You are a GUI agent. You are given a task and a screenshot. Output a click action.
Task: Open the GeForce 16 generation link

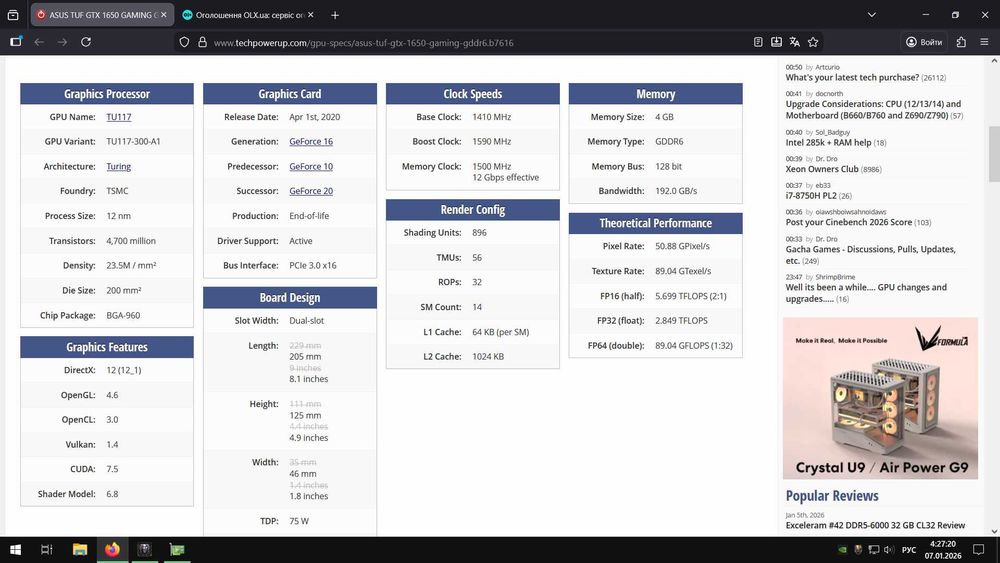(311, 142)
